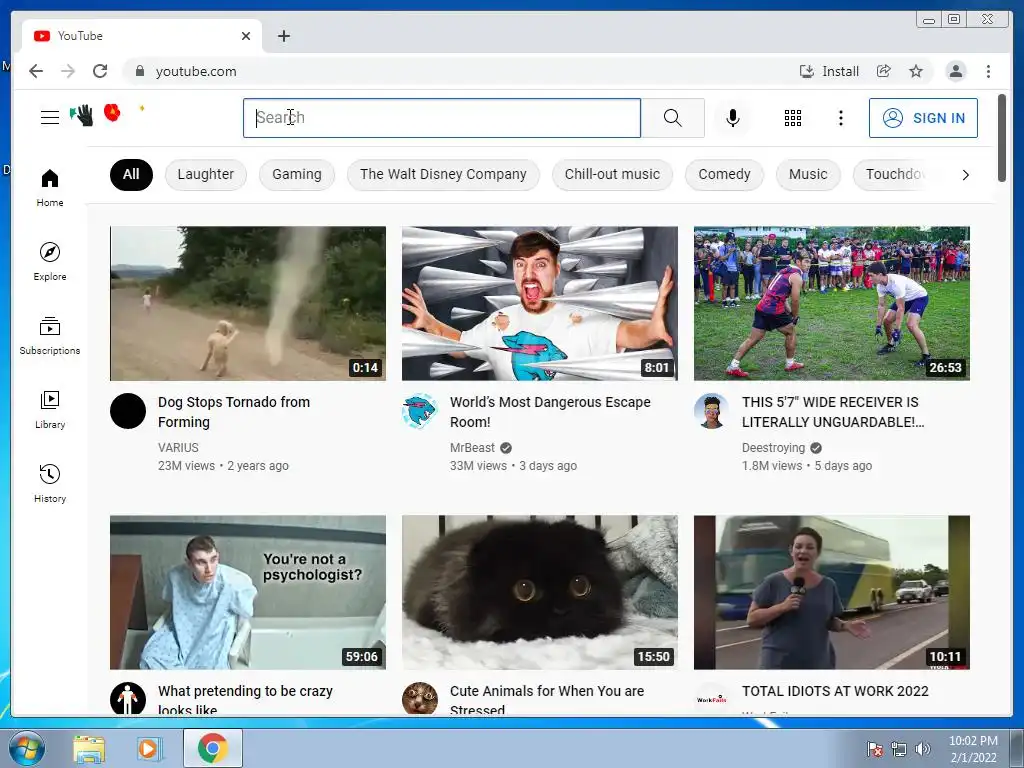Play the black cat thumbnail
Image resolution: width=1024 pixels, height=768 pixels.
(x=539, y=592)
